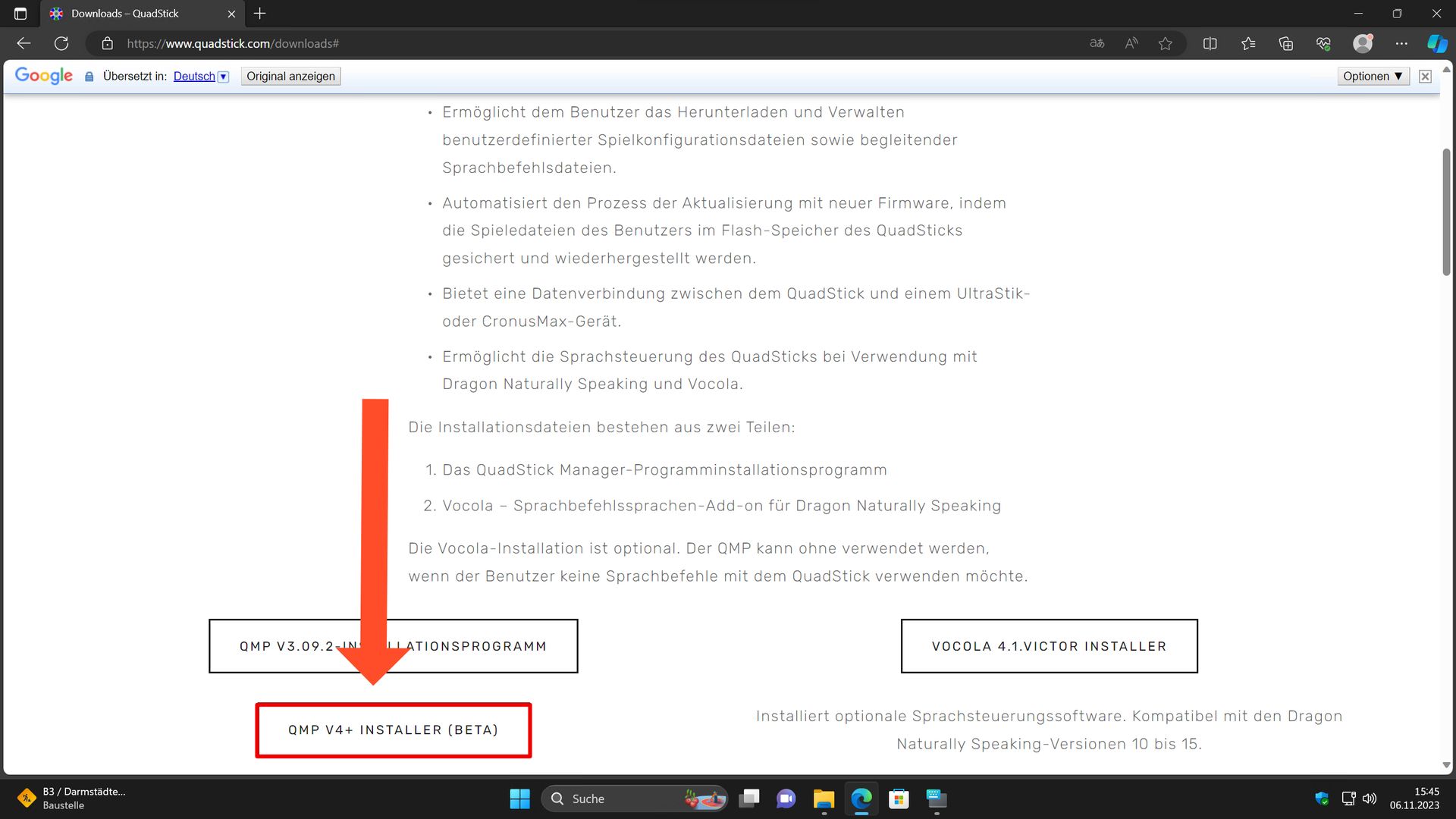The height and width of the screenshot is (819, 1456).
Task: Open Task View on the taskbar
Action: coord(749,799)
